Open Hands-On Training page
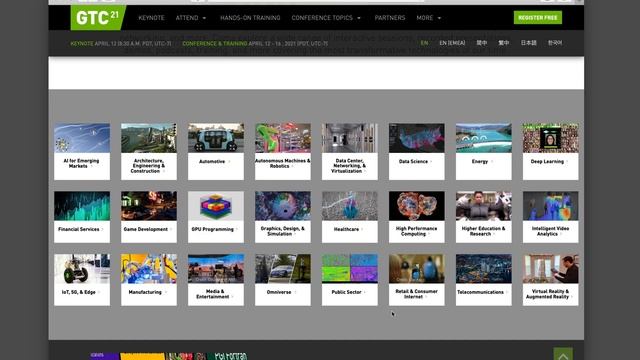The image size is (640, 360). pos(250,18)
